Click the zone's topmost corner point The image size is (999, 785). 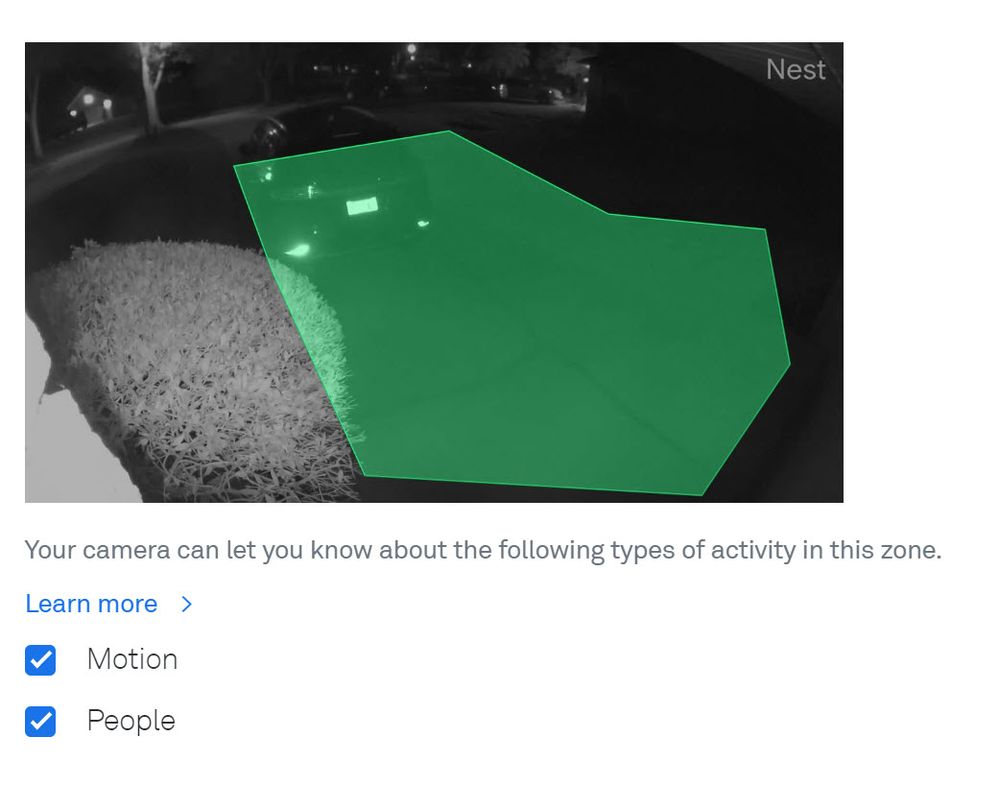point(449,131)
